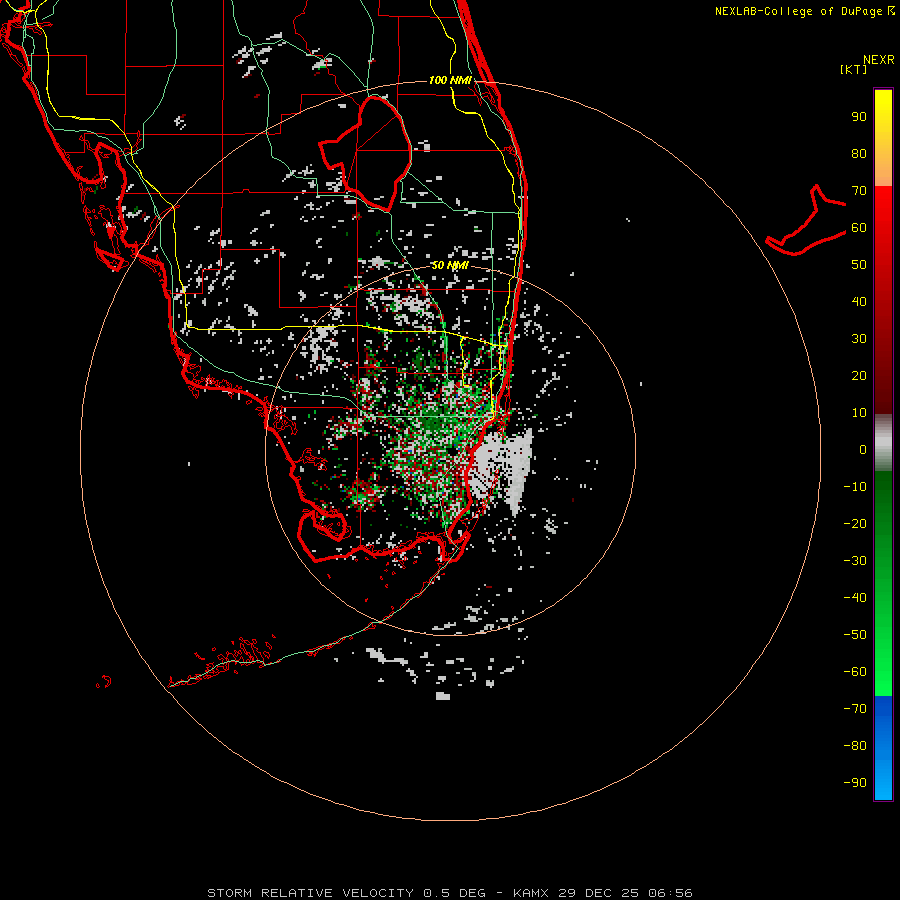Pick the bright red color bar segment

click(x=883, y=212)
